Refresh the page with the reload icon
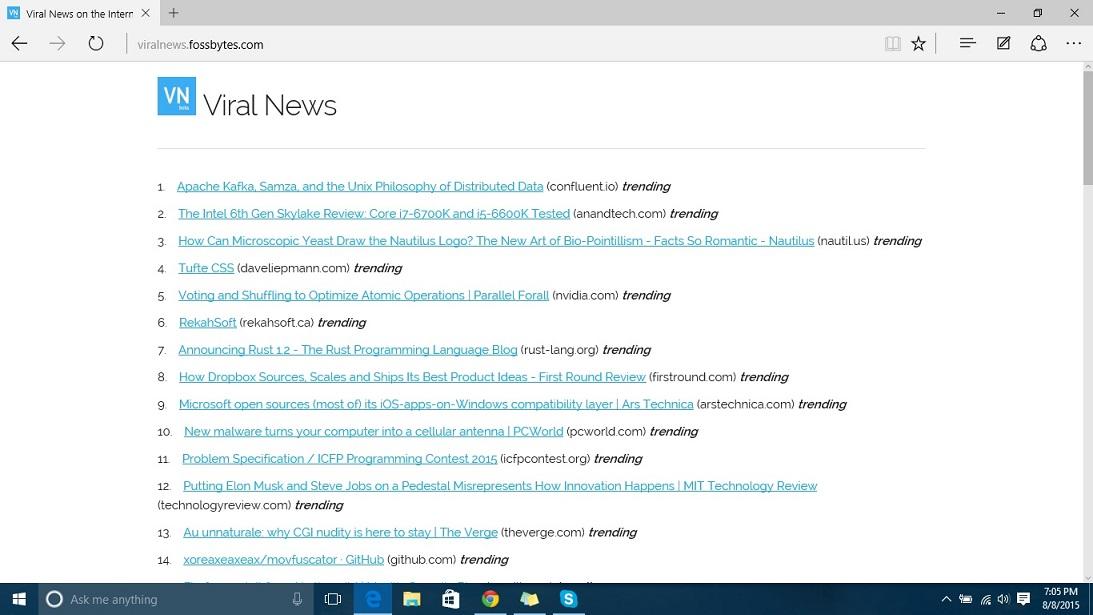 (96, 44)
